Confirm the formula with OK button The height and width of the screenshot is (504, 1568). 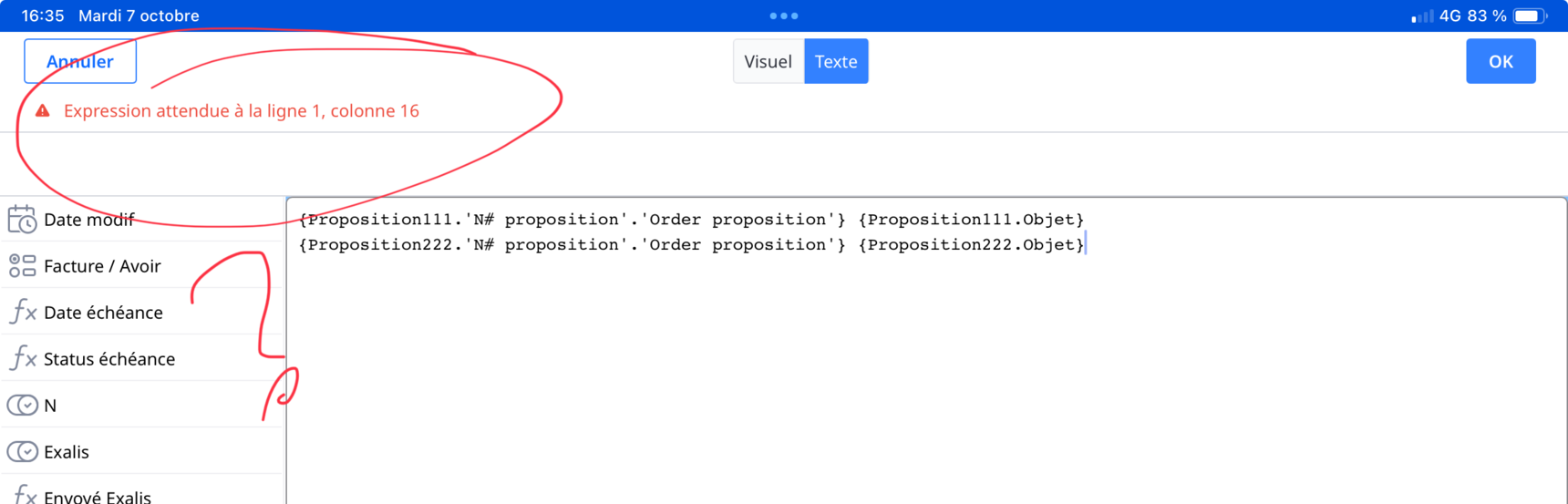coord(1501,62)
